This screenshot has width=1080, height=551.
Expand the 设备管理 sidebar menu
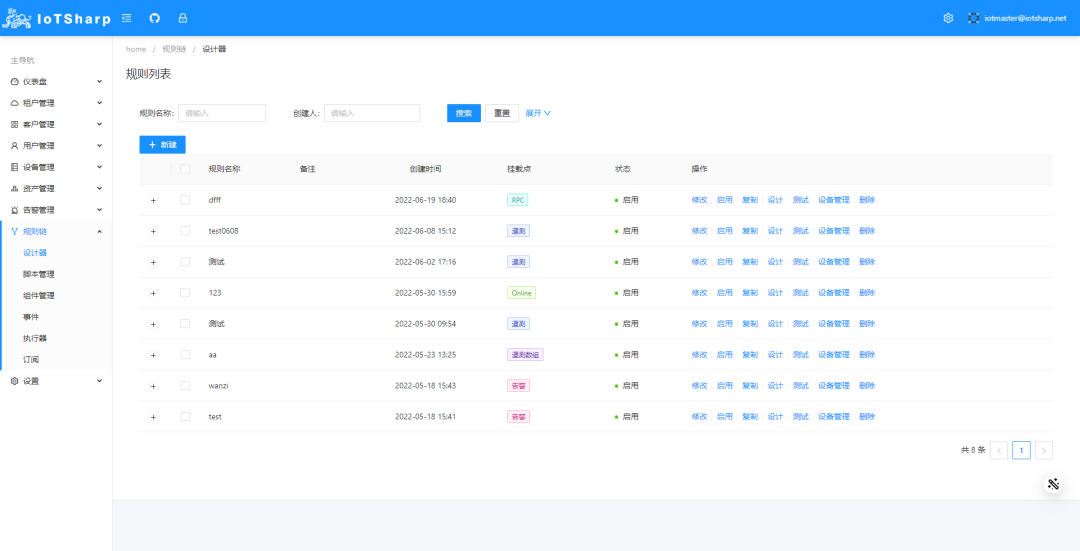click(56, 167)
